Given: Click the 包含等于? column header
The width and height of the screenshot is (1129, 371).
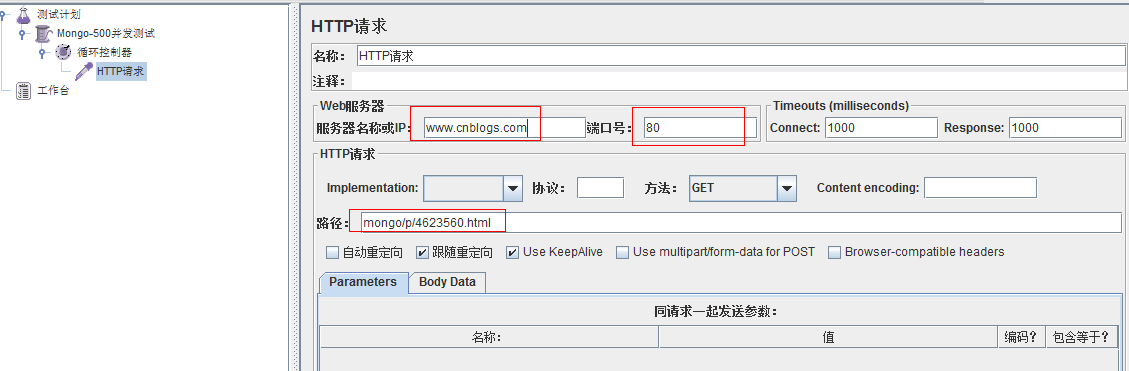Looking at the screenshot, I should (x=1080, y=337).
